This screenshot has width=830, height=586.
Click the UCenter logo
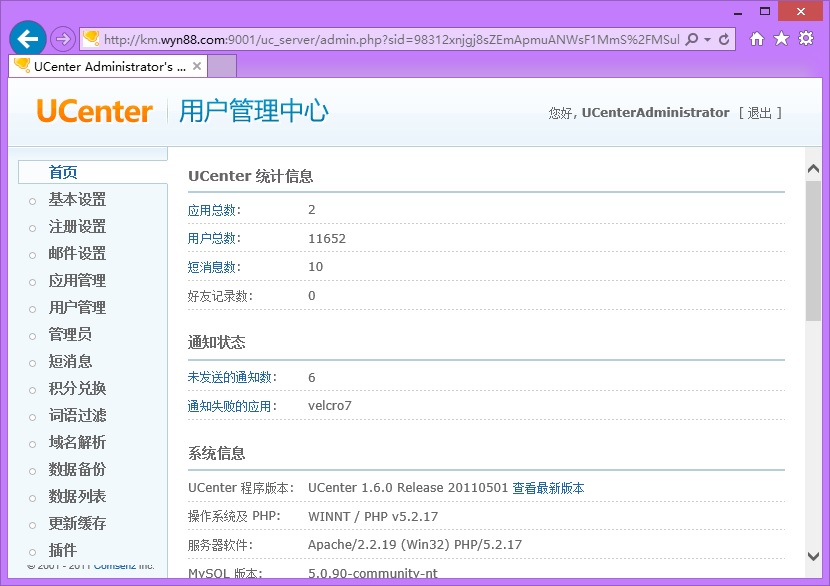pyautogui.click(x=95, y=111)
